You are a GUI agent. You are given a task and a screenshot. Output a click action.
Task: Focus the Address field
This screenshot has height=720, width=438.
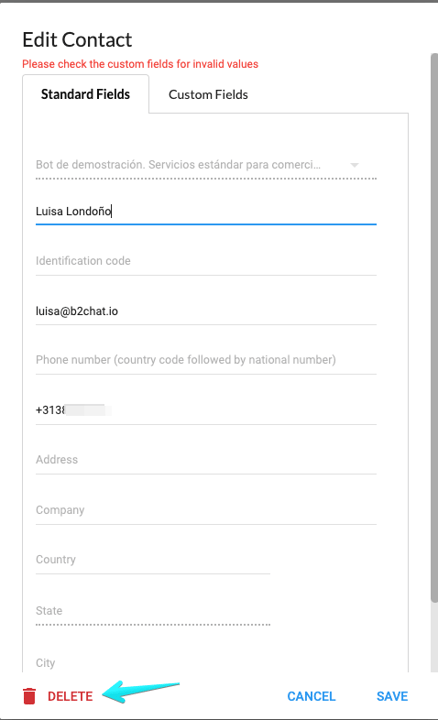click(x=206, y=460)
